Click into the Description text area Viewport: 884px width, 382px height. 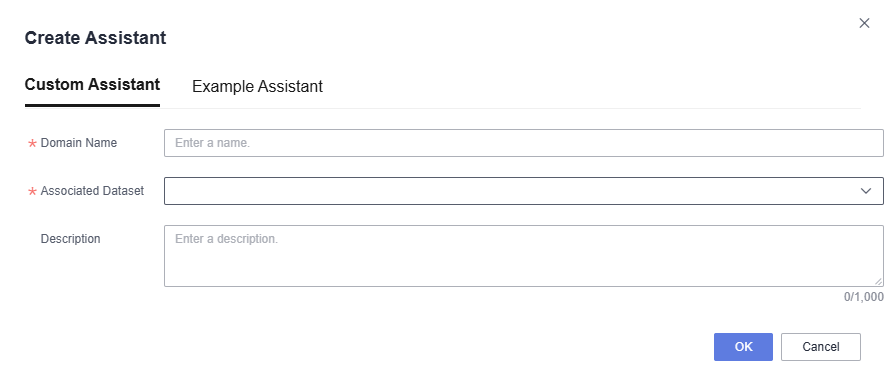524,256
